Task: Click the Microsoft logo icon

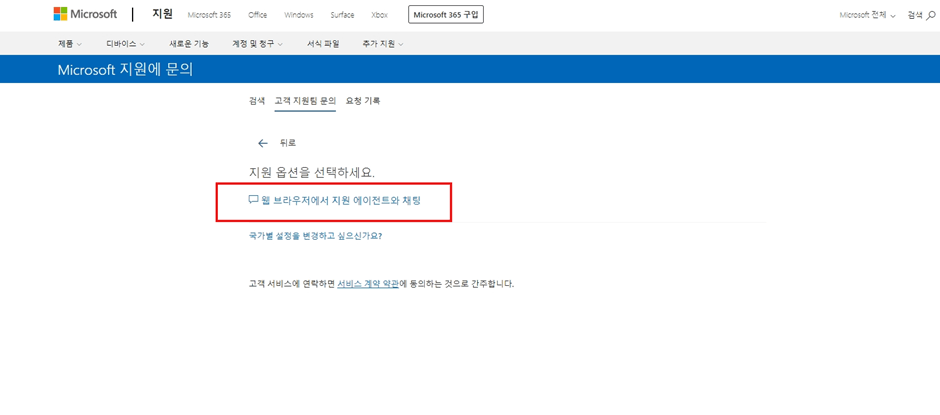Action: pos(60,14)
